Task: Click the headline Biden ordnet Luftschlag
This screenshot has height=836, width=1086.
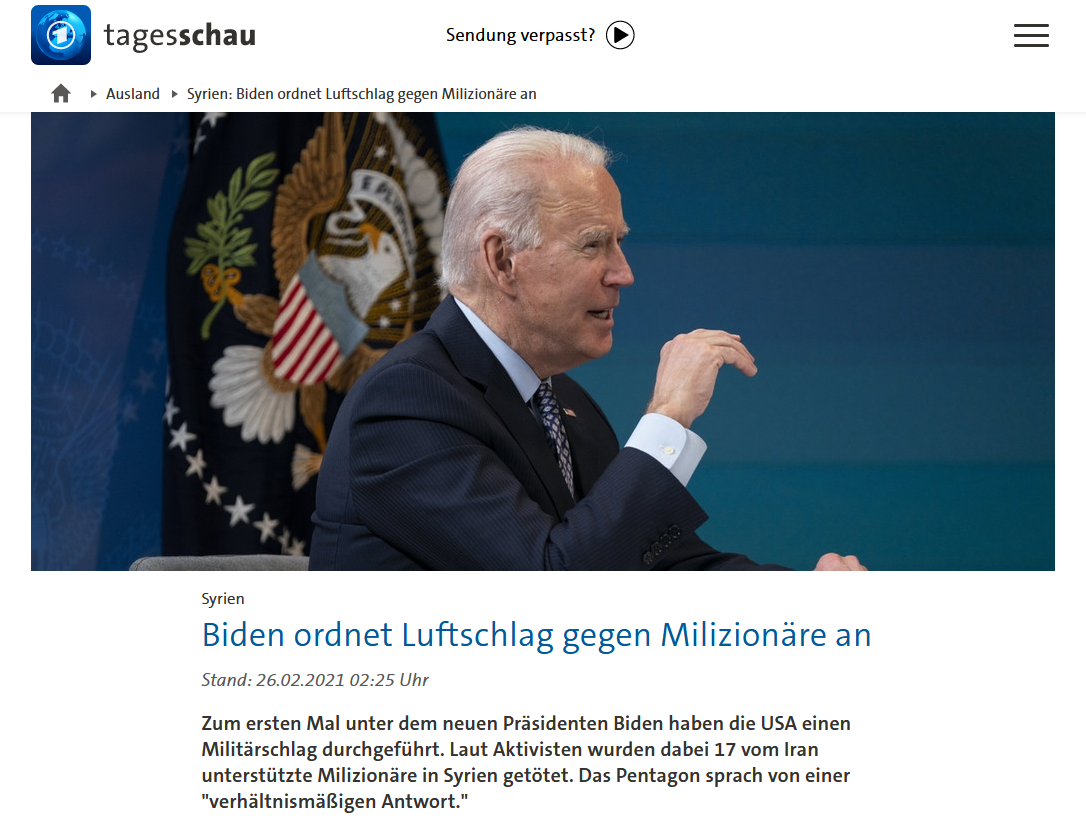Action: click(536, 635)
